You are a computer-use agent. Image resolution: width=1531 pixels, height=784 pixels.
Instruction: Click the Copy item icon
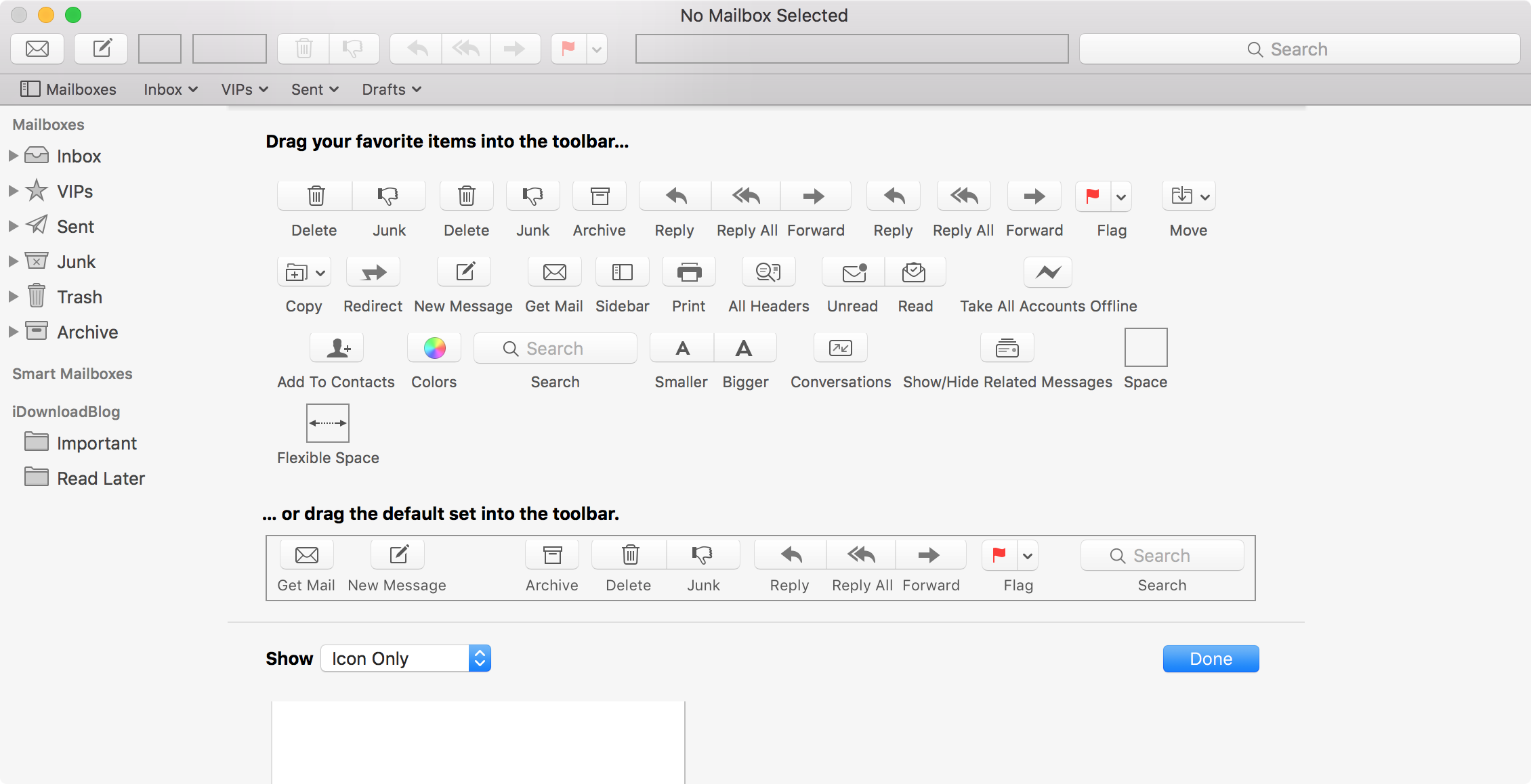pos(304,272)
